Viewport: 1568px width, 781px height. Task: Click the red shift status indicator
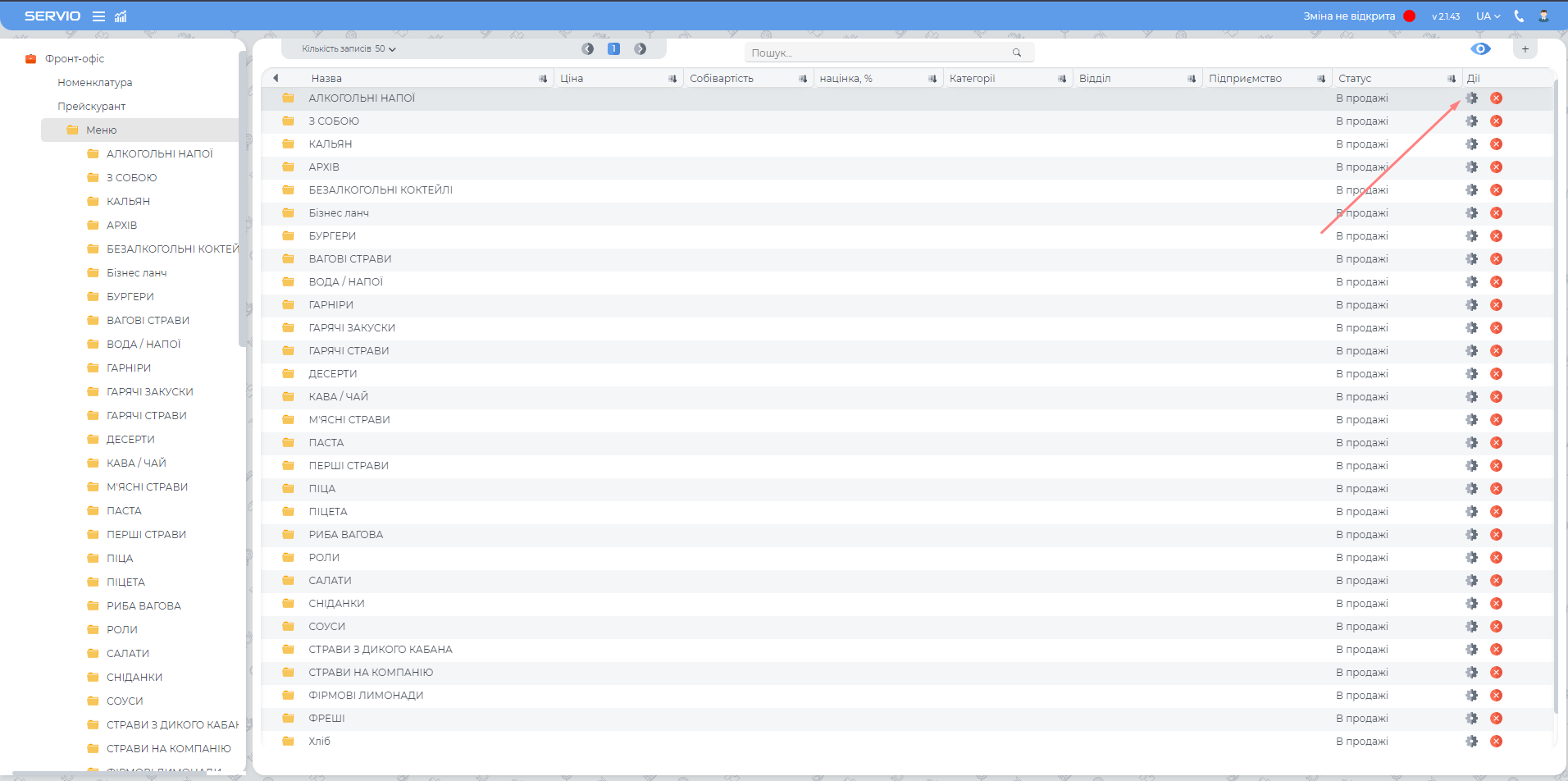point(1409,16)
